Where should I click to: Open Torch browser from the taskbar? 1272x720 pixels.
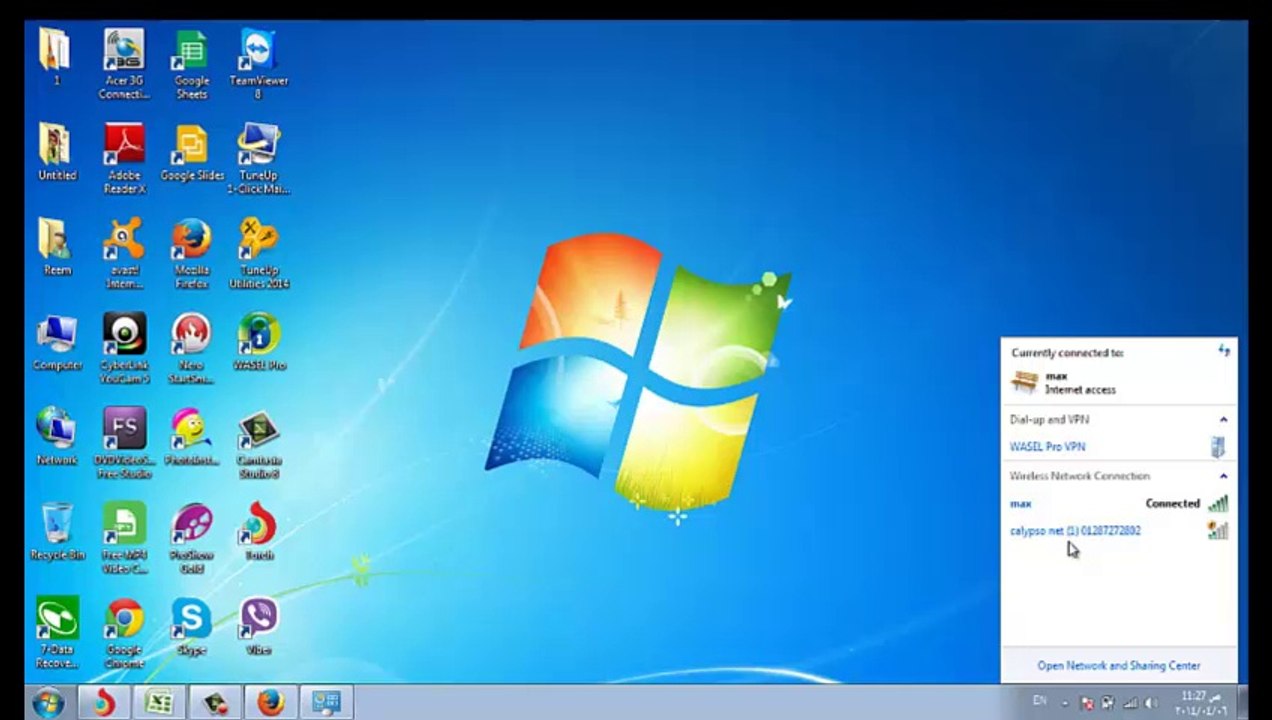point(104,703)
